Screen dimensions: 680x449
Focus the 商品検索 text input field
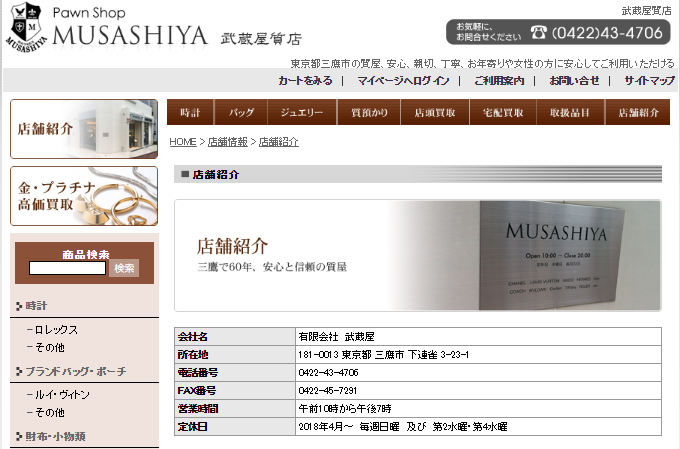pyautogui.click(x=67, y=268)
